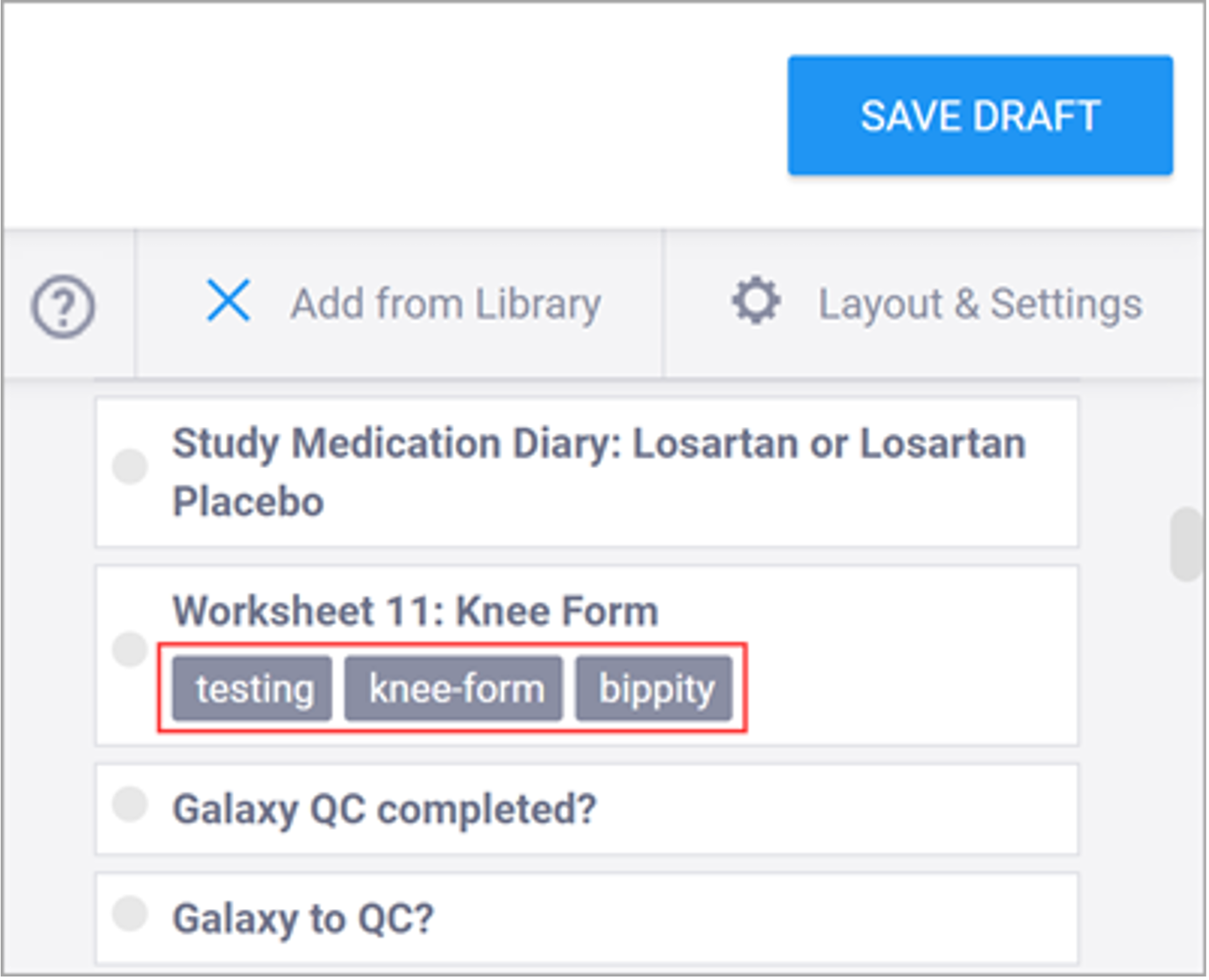The width and height of the screenshot is (1209, 980).
Task: Select radio button for Galaxy QC completed?
Action: pyautogui.click(x=130, y=804)
